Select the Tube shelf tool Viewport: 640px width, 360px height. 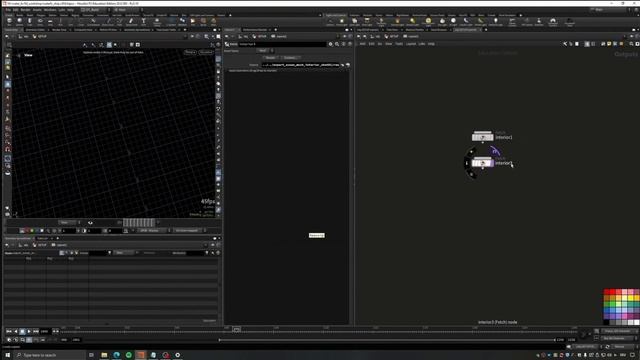pos(29,21)
